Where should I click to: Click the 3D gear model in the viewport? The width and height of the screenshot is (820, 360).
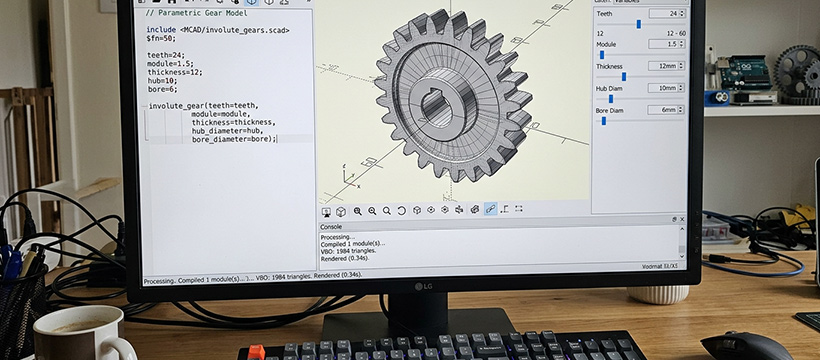453,95
